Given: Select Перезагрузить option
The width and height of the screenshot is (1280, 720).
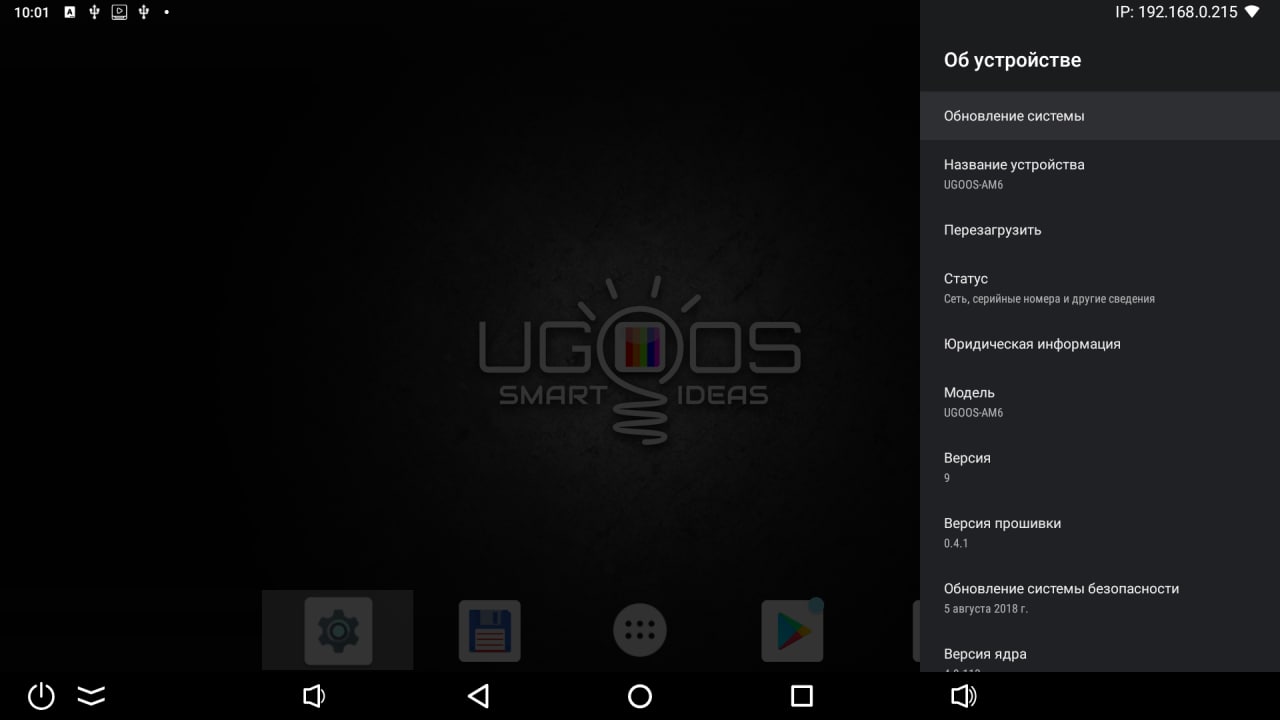Looking at the screenshot, I should (1100, 230).
